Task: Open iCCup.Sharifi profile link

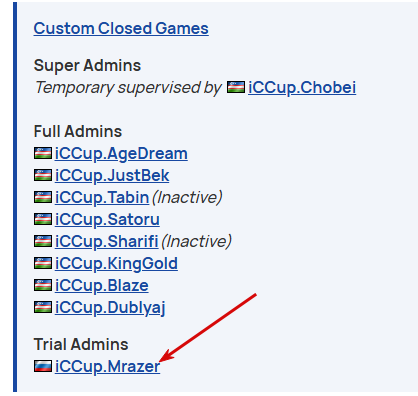Action: coord(106,242)
